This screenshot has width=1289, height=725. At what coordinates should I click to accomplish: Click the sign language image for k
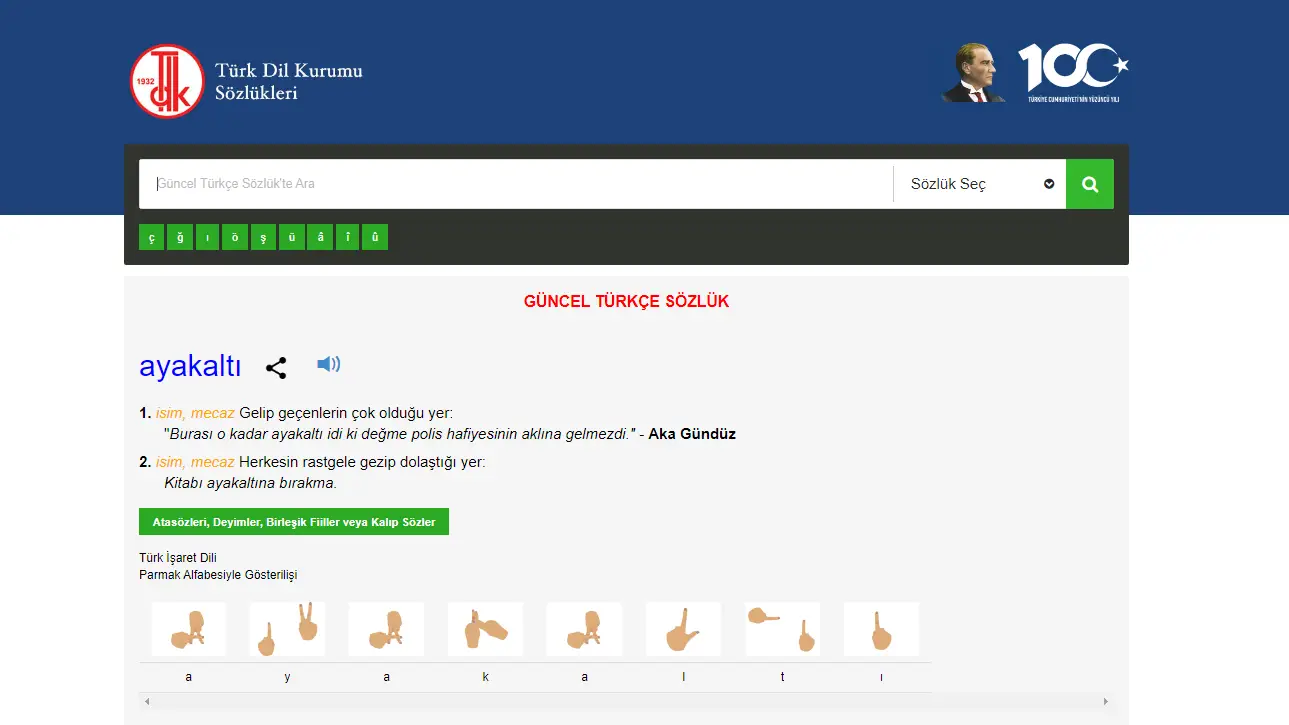point(485,629)
